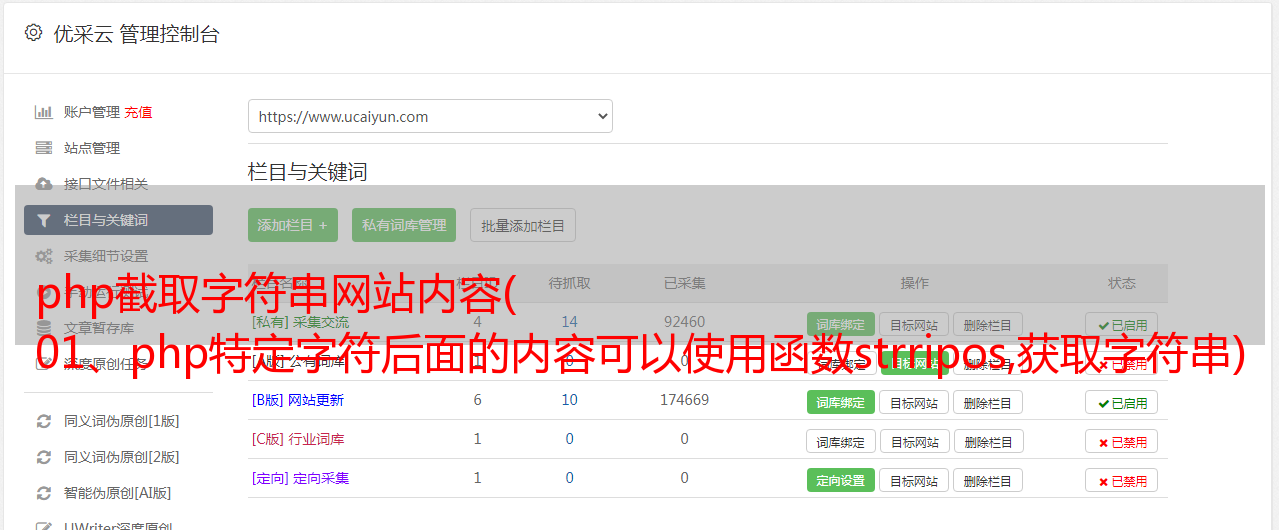Image resolution: width=1279 pixels, height=530 pixels.
Task: Click 目标网站 in the 行业词库 row
Action: tap(914, 442)
